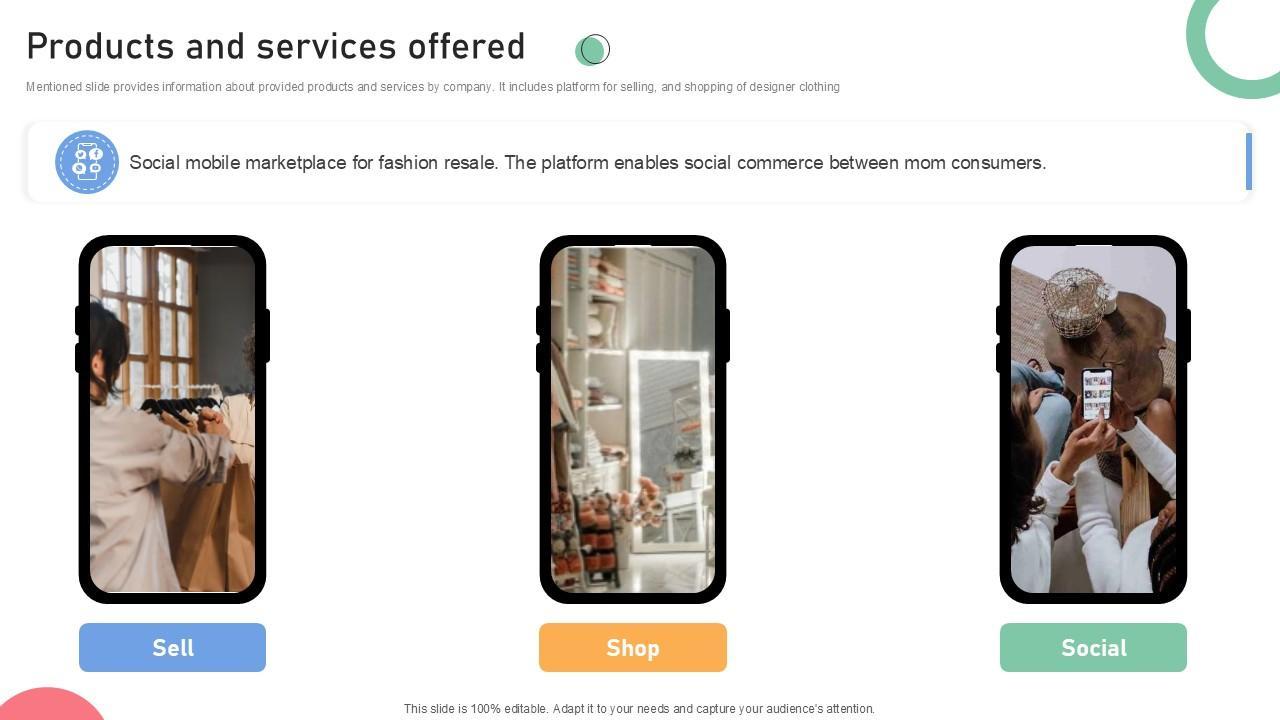Screen dimensions: 1280x720
Task: Select the '100% editable' footer text
Action: (639, 708)
